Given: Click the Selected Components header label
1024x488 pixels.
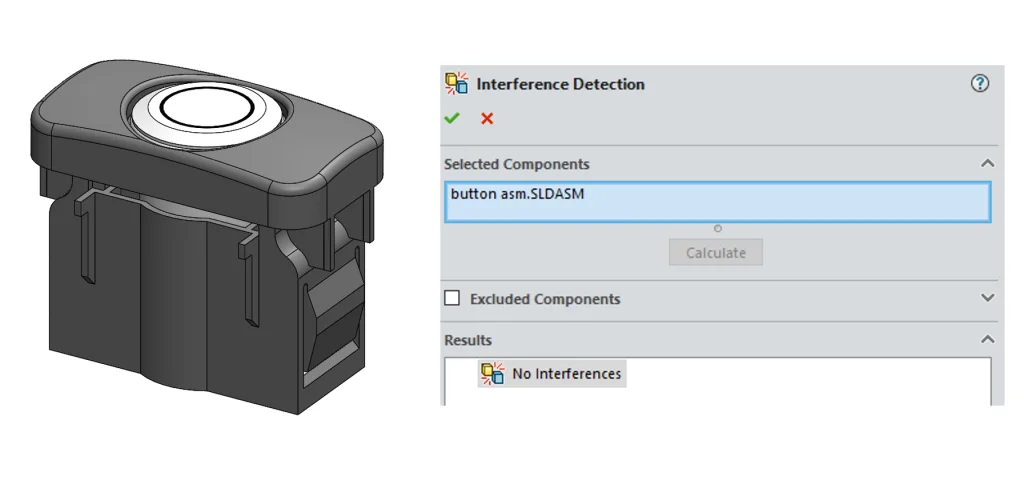Looking at the screenshot, I should [517, 164].
